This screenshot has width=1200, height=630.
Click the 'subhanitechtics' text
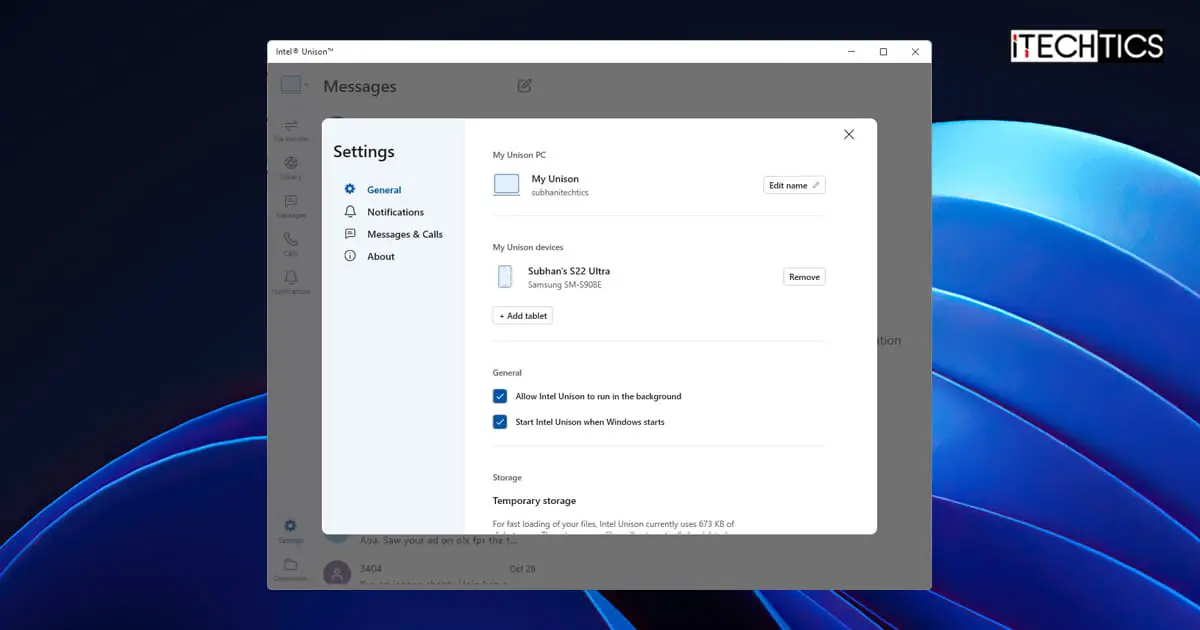560,193
